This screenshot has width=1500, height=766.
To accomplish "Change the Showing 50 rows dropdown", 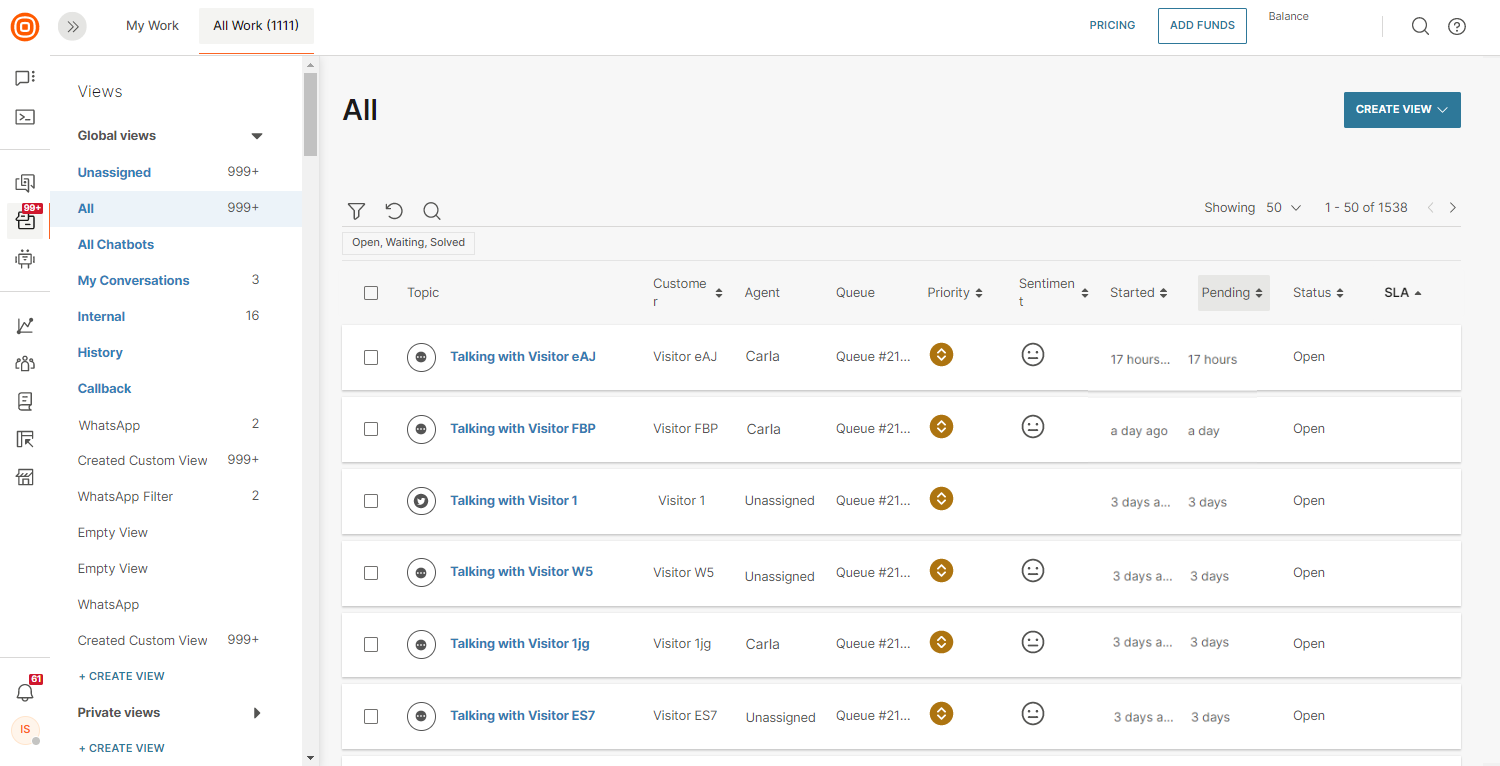I will point(1283,208).
